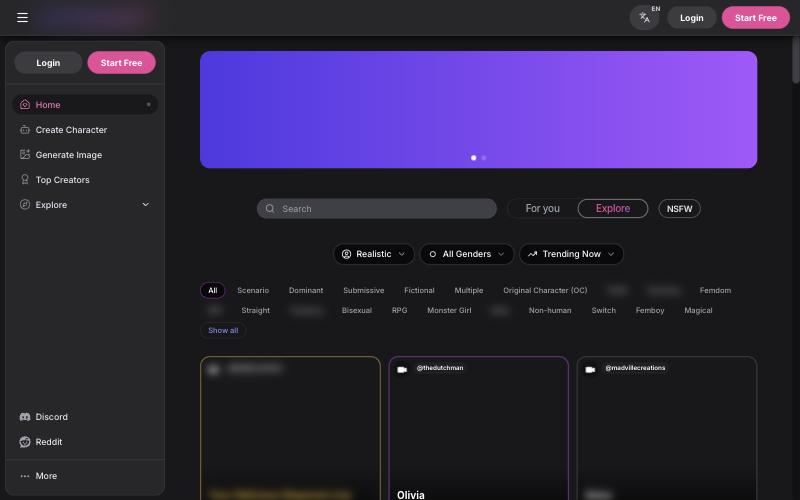
Task: Open the All Genders dropdown
Action: pos(467,254)
